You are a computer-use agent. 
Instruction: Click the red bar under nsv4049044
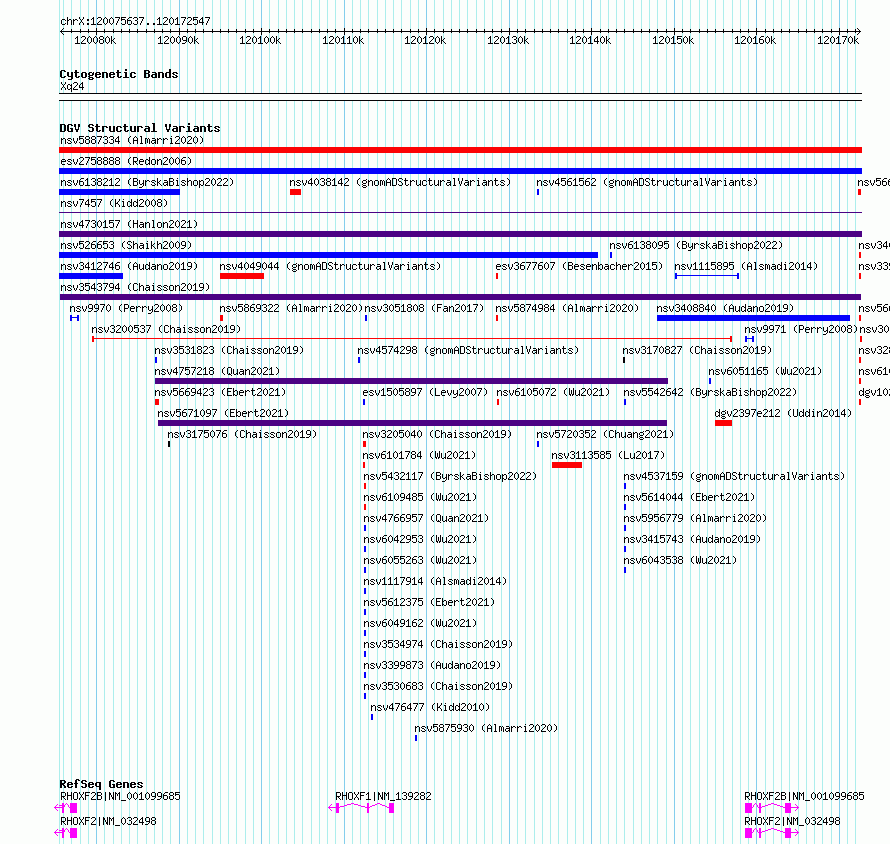pos(242,276)
